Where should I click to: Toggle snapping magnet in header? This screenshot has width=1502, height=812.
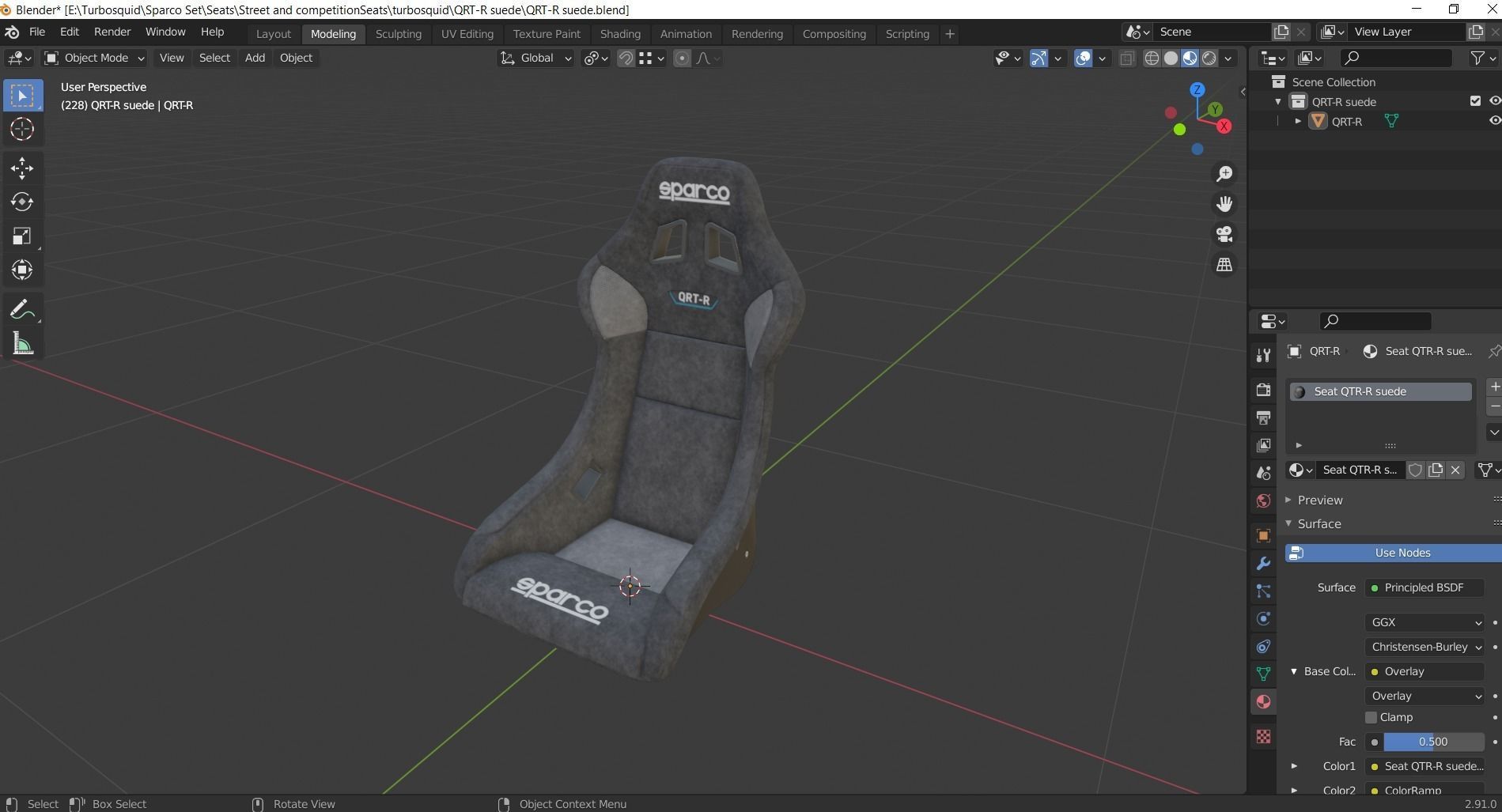coord(626,58)
